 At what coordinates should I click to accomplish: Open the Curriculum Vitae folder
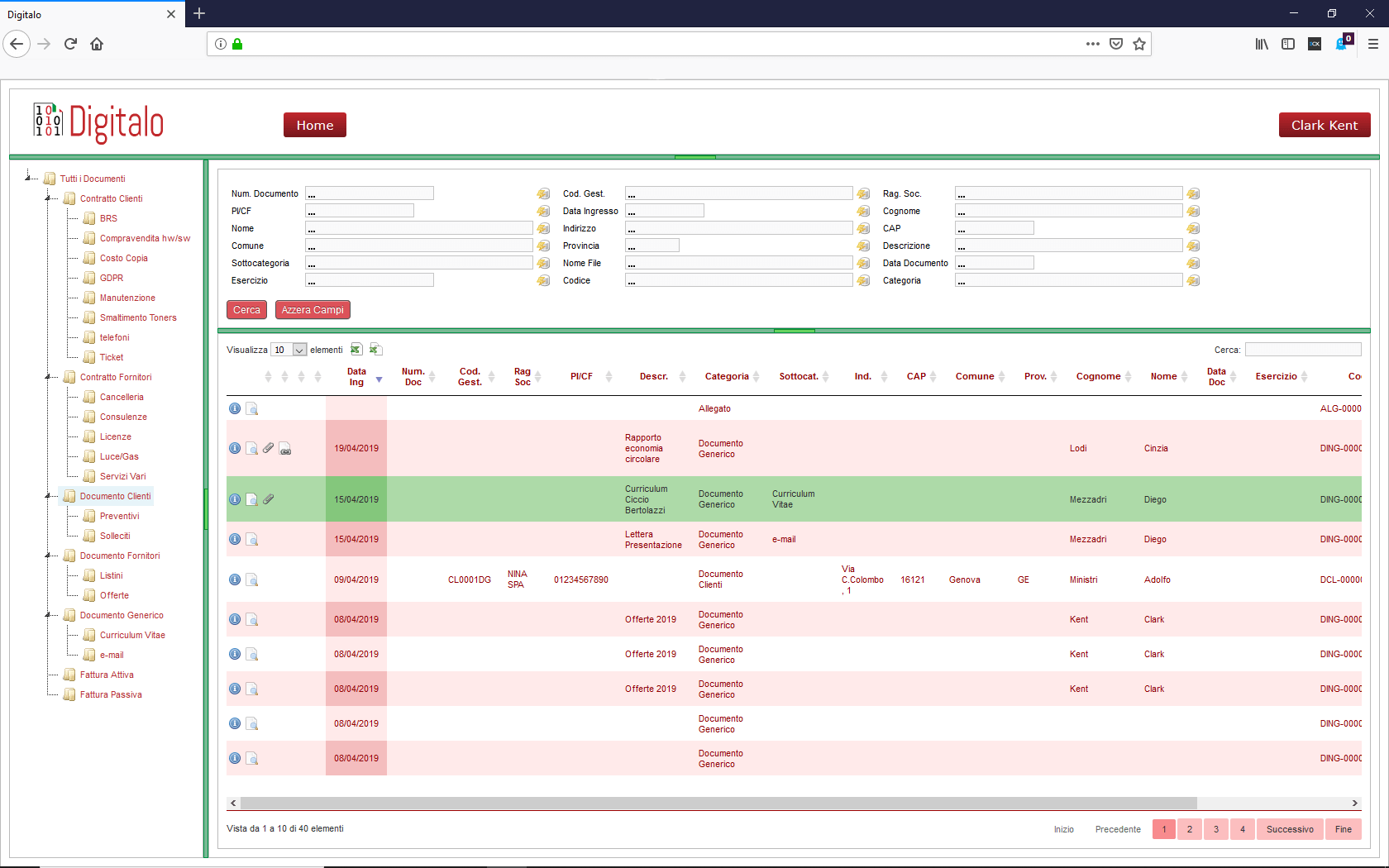pos(132,635)
